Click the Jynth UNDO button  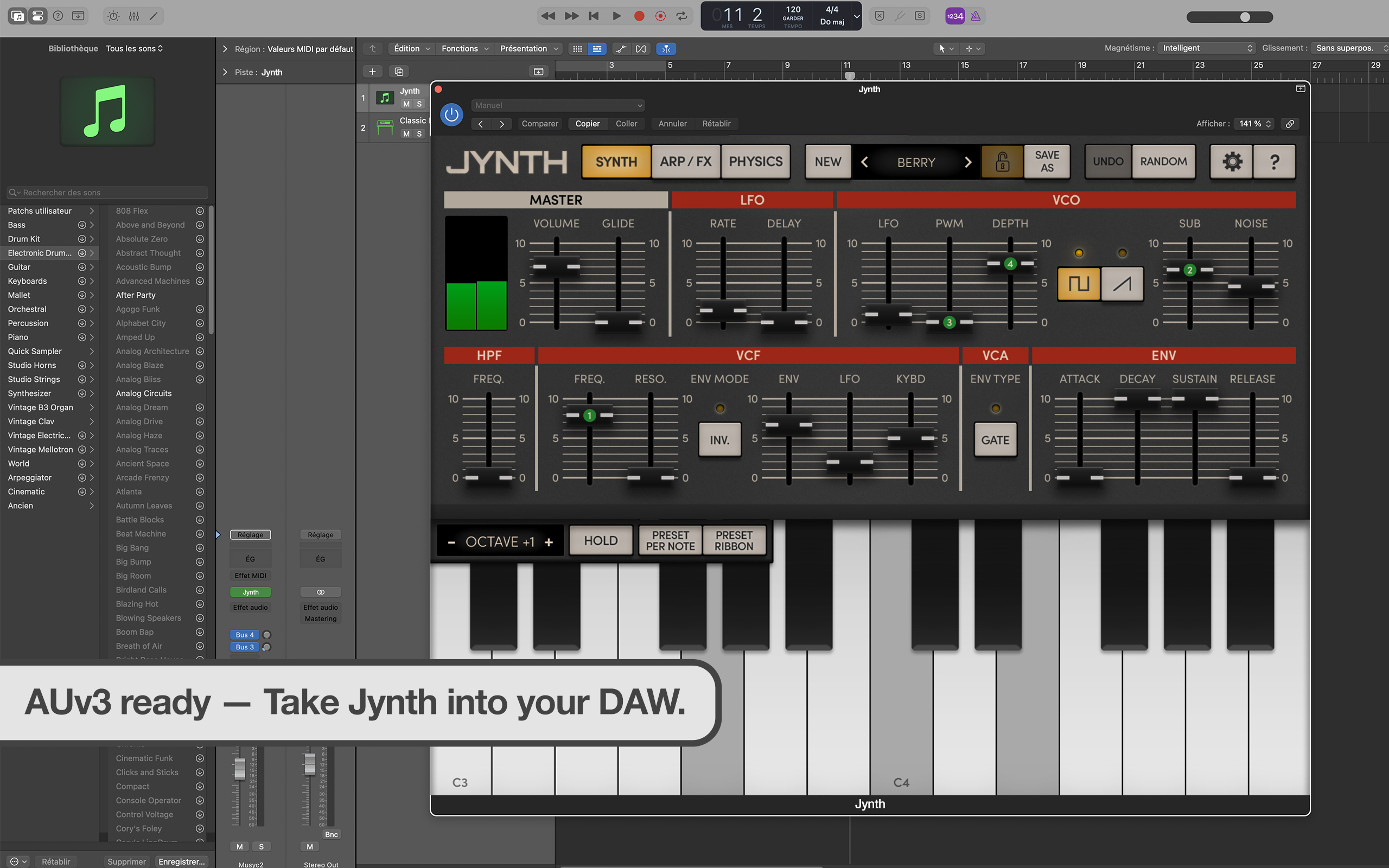[1108, 161]
